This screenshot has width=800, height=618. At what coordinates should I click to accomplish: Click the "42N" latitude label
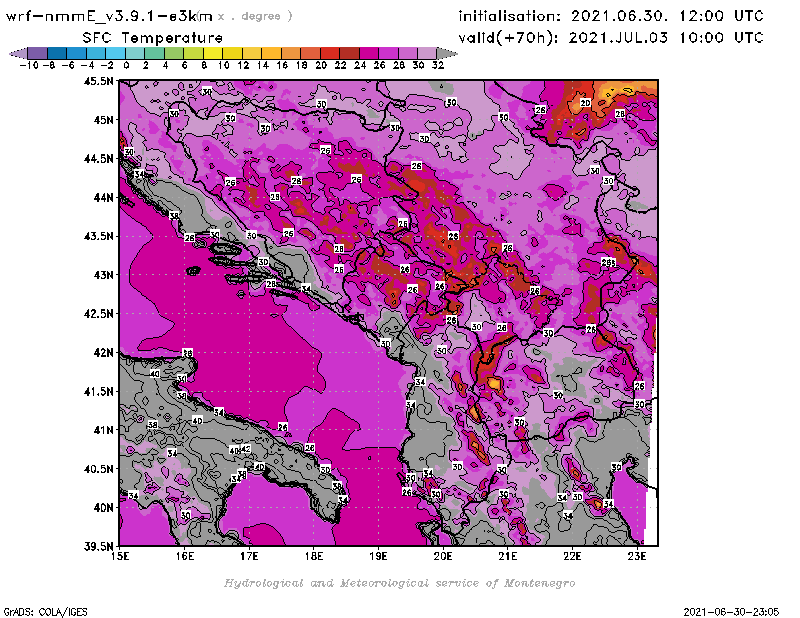coord(103,352)
